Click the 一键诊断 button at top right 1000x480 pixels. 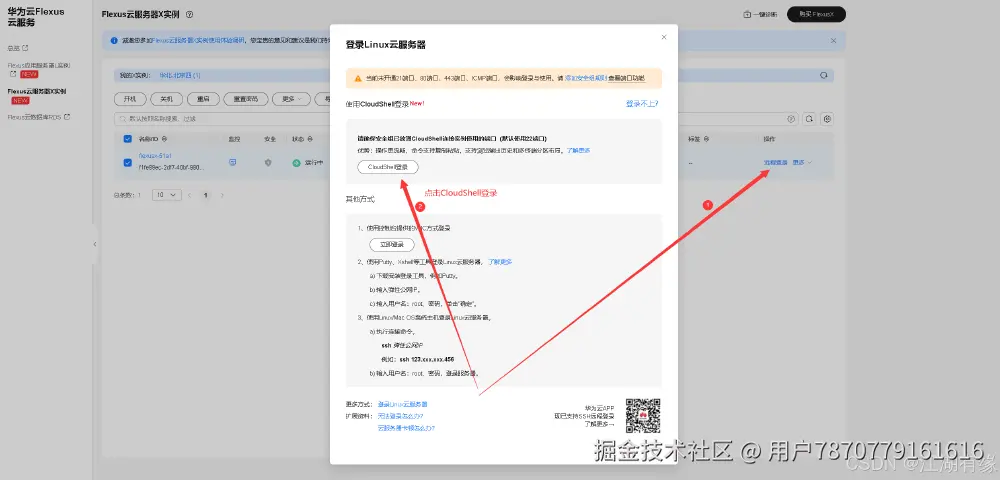click(760, 14)
